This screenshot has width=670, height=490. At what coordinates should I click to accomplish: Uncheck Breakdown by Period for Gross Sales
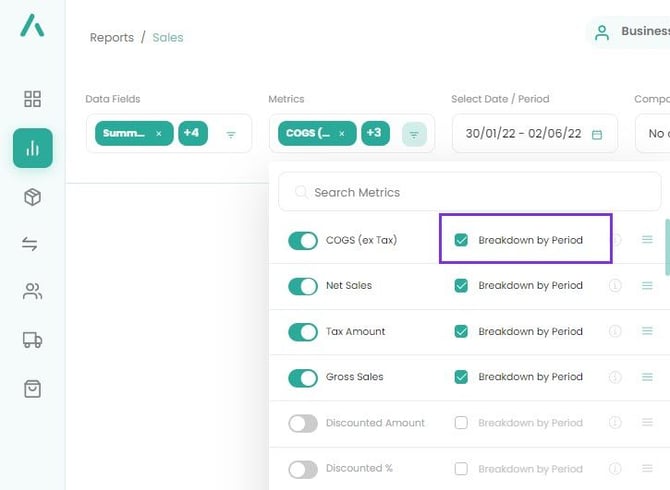click(461, 377)
